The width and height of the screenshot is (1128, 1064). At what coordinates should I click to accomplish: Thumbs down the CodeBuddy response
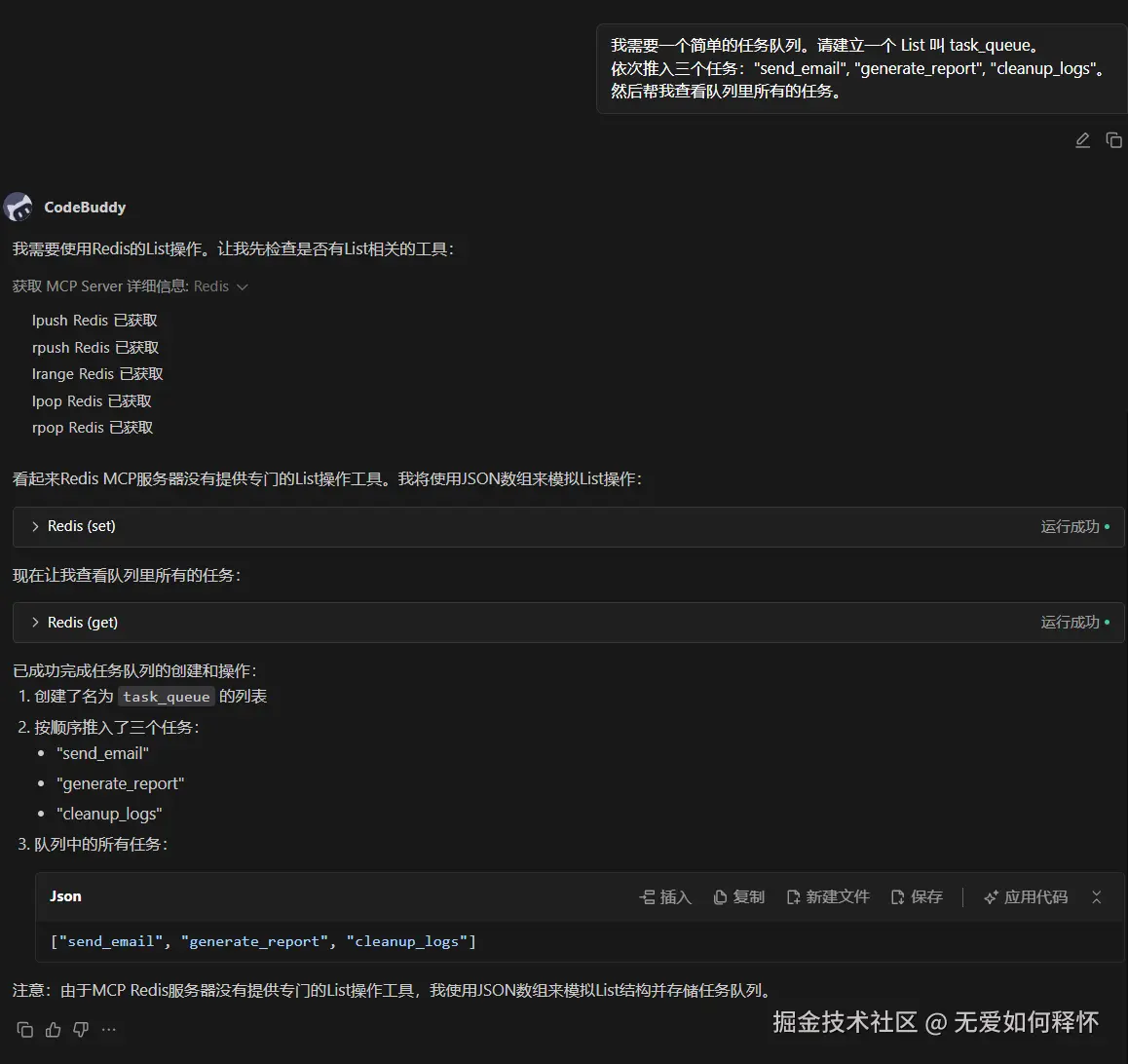81,1030
